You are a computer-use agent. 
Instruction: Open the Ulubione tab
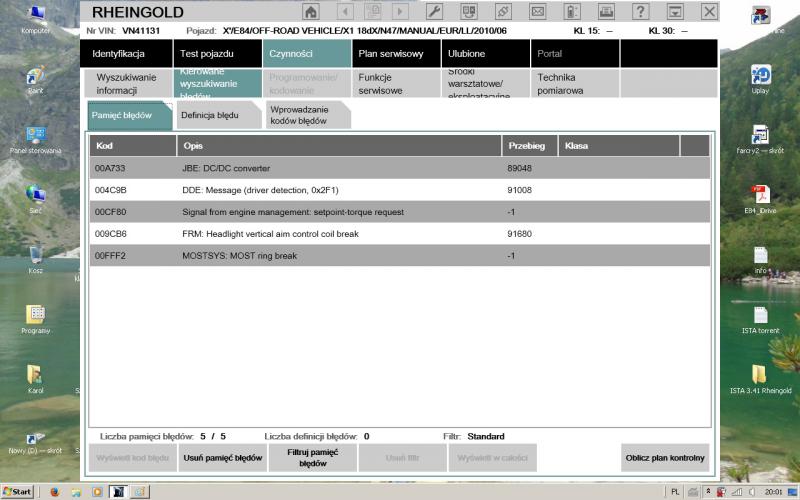[485, 54]
